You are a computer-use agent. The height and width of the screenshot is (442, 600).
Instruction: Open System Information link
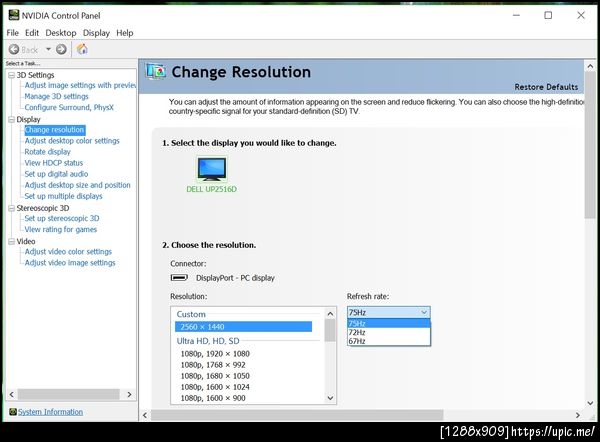click(51, 412)
